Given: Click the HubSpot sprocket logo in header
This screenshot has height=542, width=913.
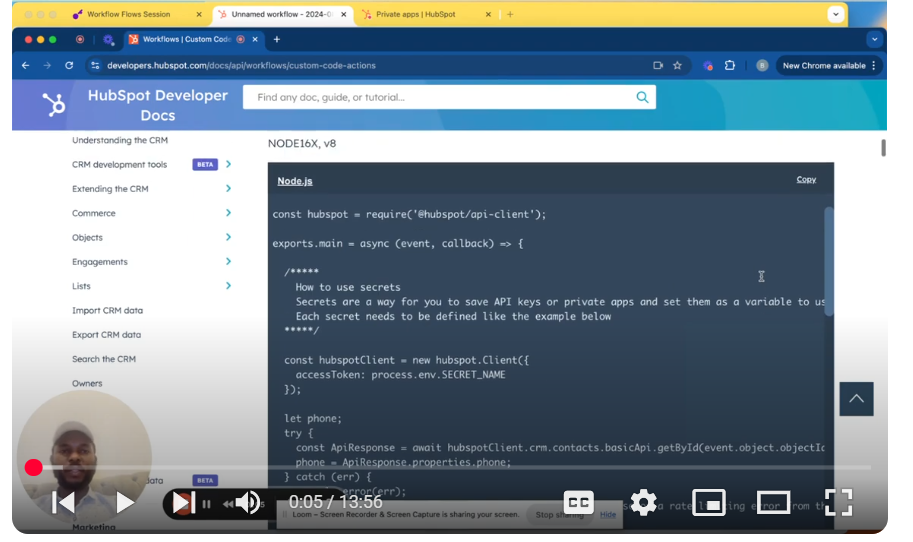Looking at the screenshot, I should pyautogui.click(x=54, y=105).
